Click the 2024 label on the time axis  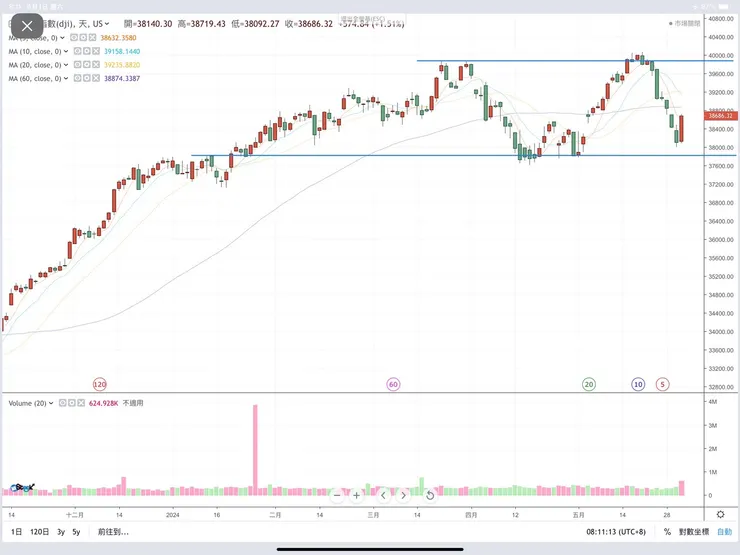point(173,515)
